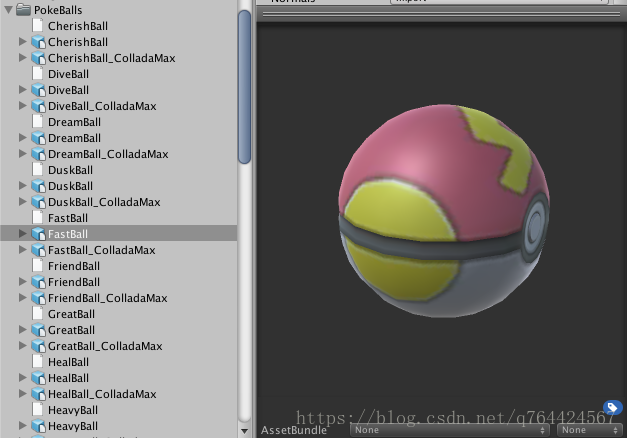
Task: Select the DuskBall_ColladaMax item name
Action: click(x=104, y=202)
